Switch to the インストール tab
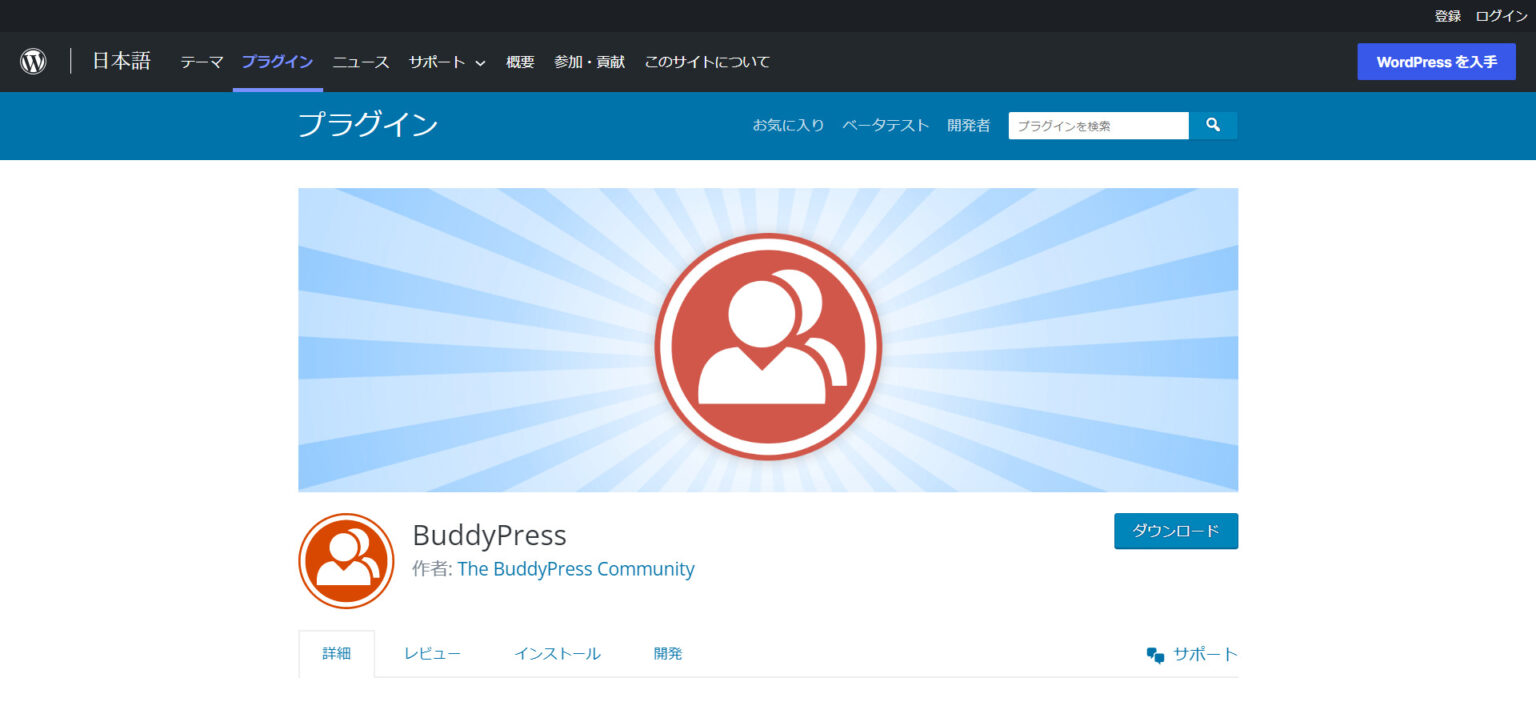1536x714 pixels. [x=557, y=653]
